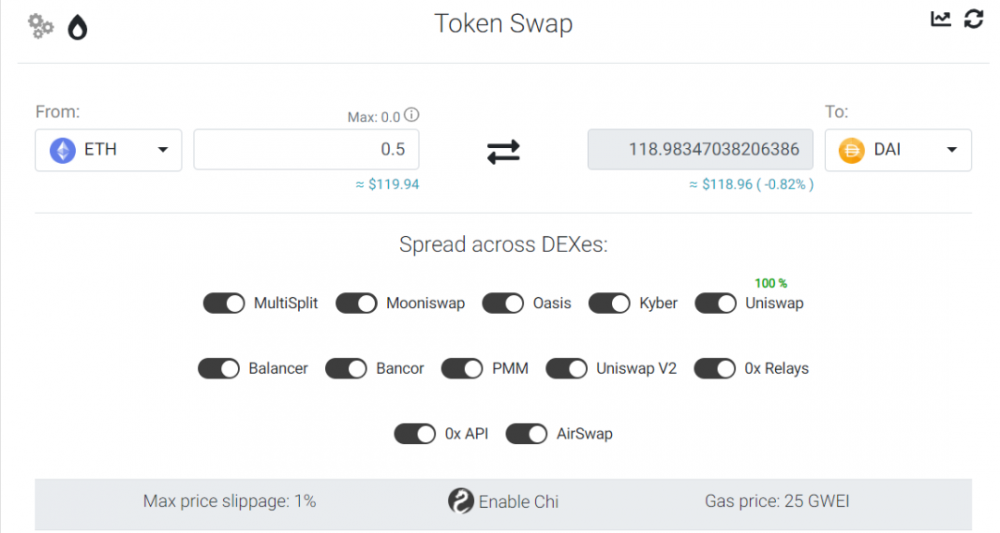Disable the MultiSplit toggle
The image size is (1000, 533).
pyautogui.click(x=223, y=303)
